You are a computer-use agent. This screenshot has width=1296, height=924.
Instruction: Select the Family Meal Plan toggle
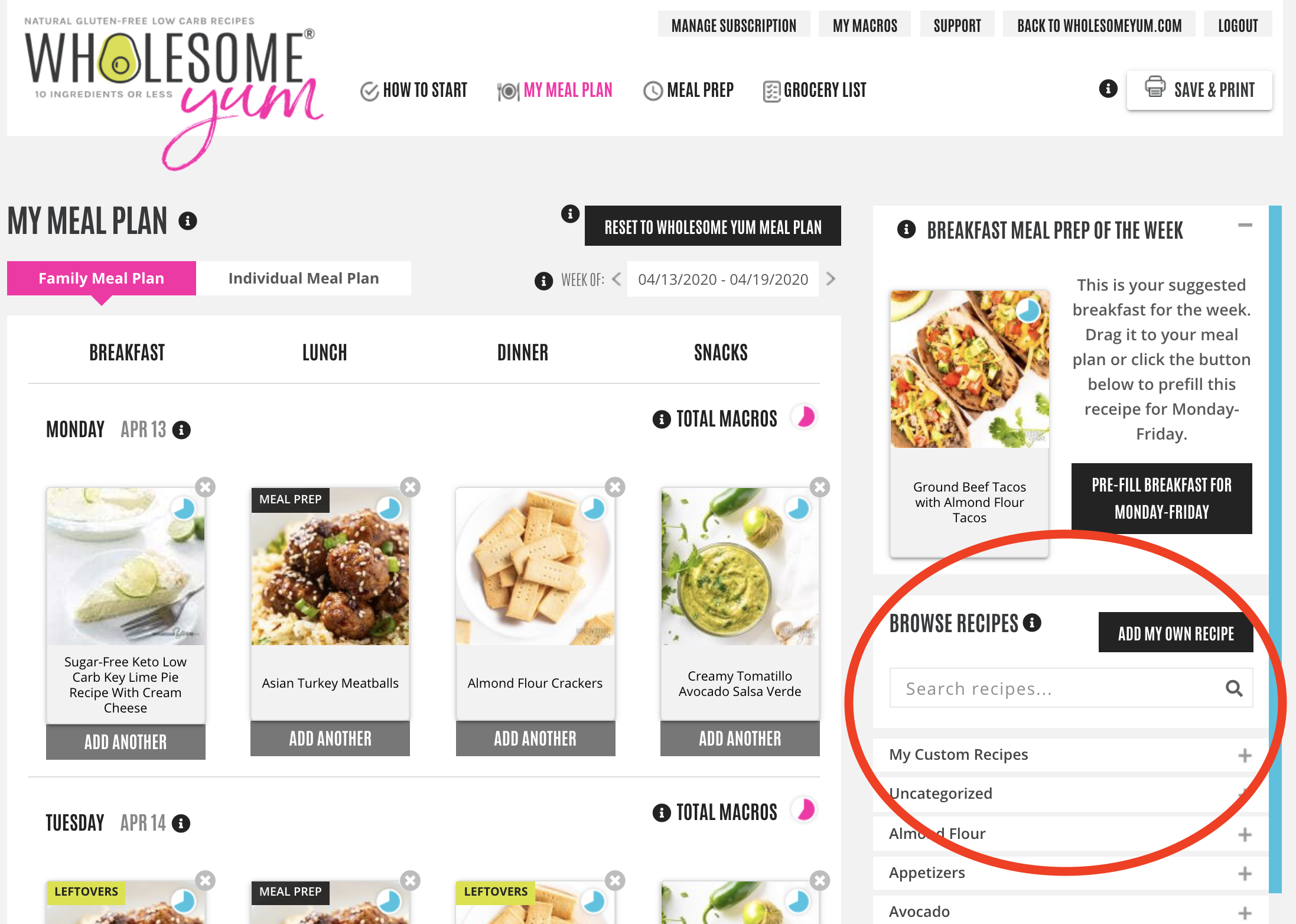pyautogui.click(x=102, y=278)
